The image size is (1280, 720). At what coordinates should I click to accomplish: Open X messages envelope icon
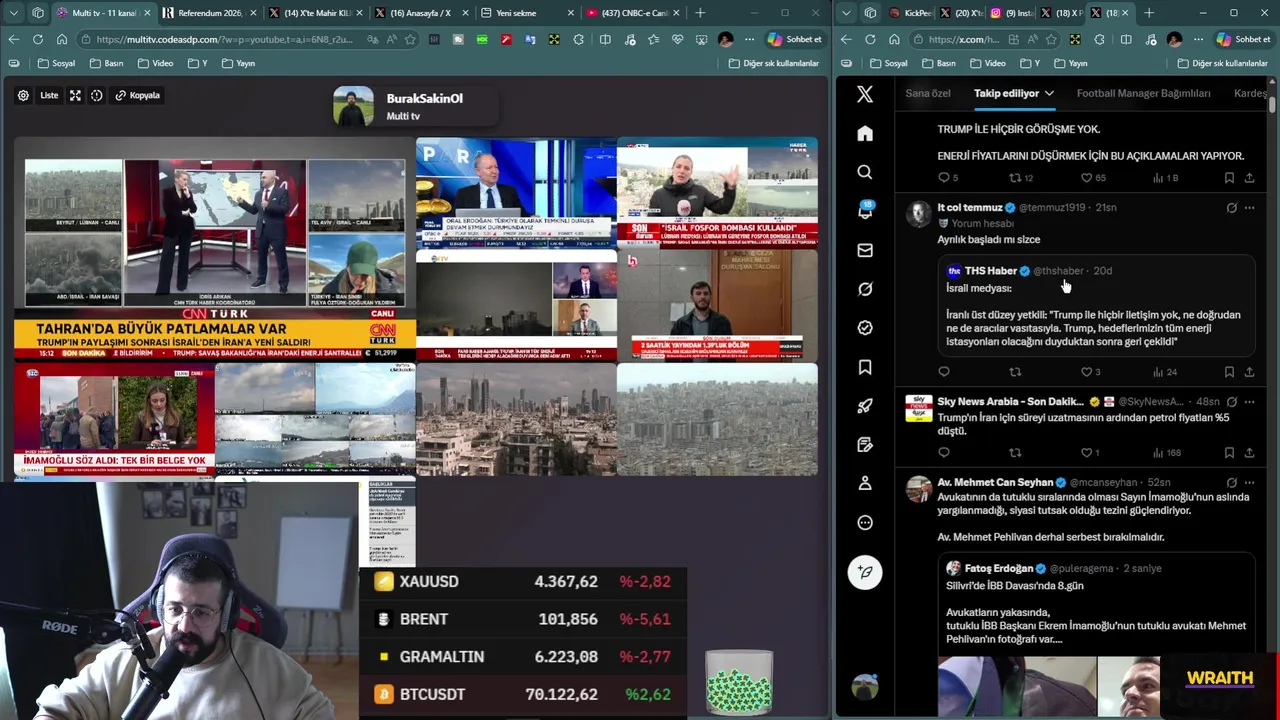[x=865, y=250]
